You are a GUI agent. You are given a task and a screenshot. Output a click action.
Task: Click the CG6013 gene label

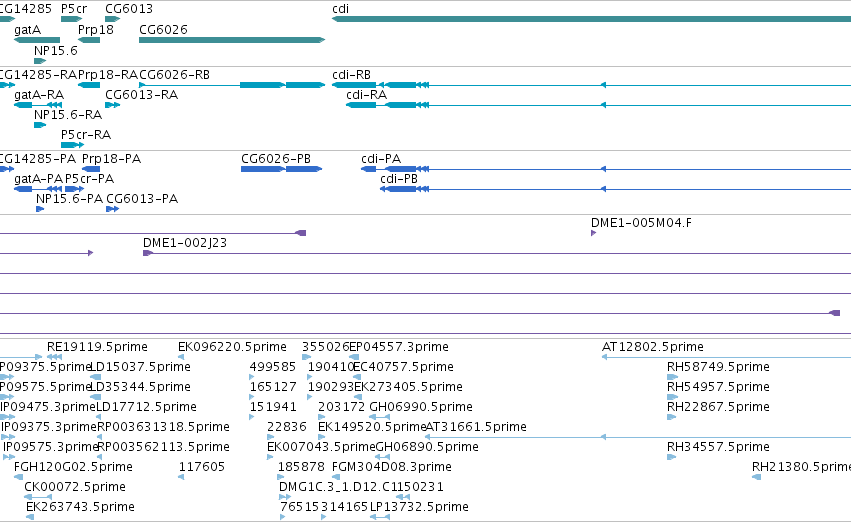pyautogui.click(x=129, y=9)
